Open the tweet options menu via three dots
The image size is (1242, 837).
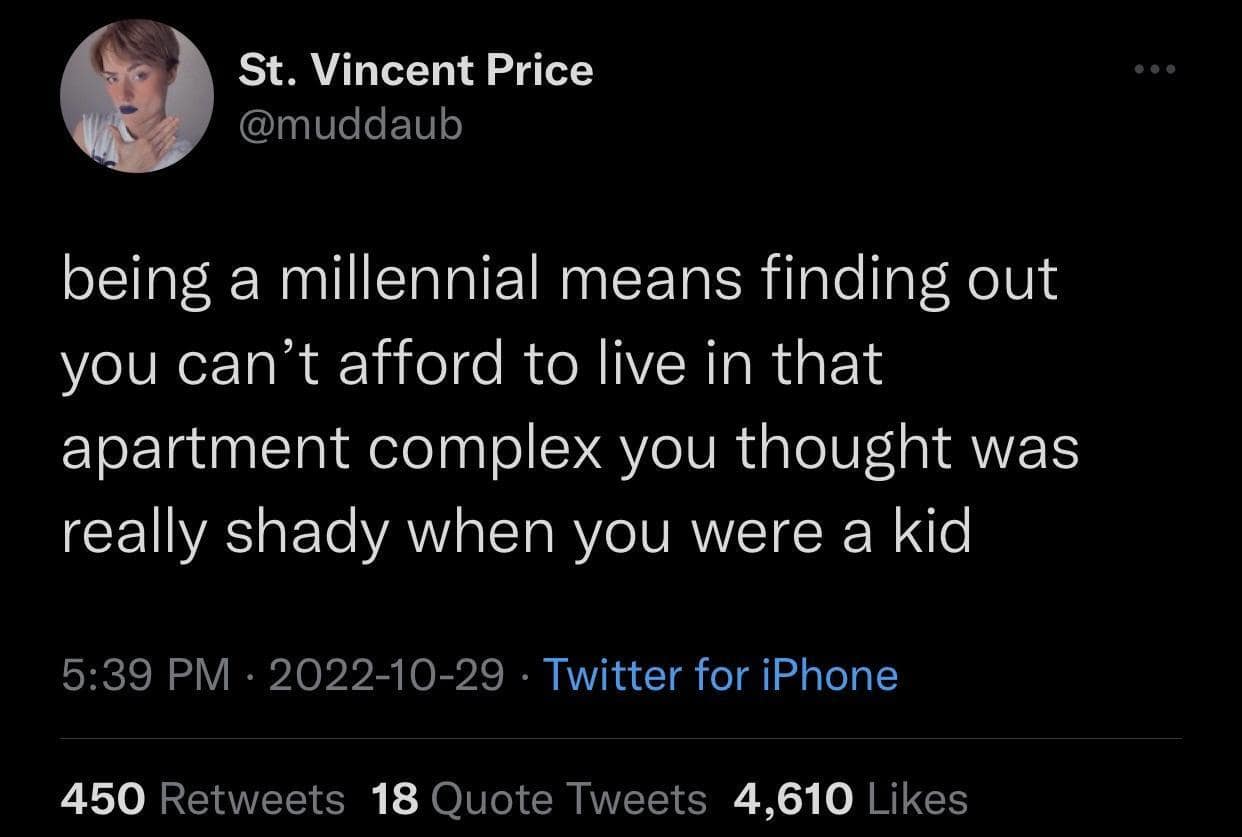click(1155, 68)
